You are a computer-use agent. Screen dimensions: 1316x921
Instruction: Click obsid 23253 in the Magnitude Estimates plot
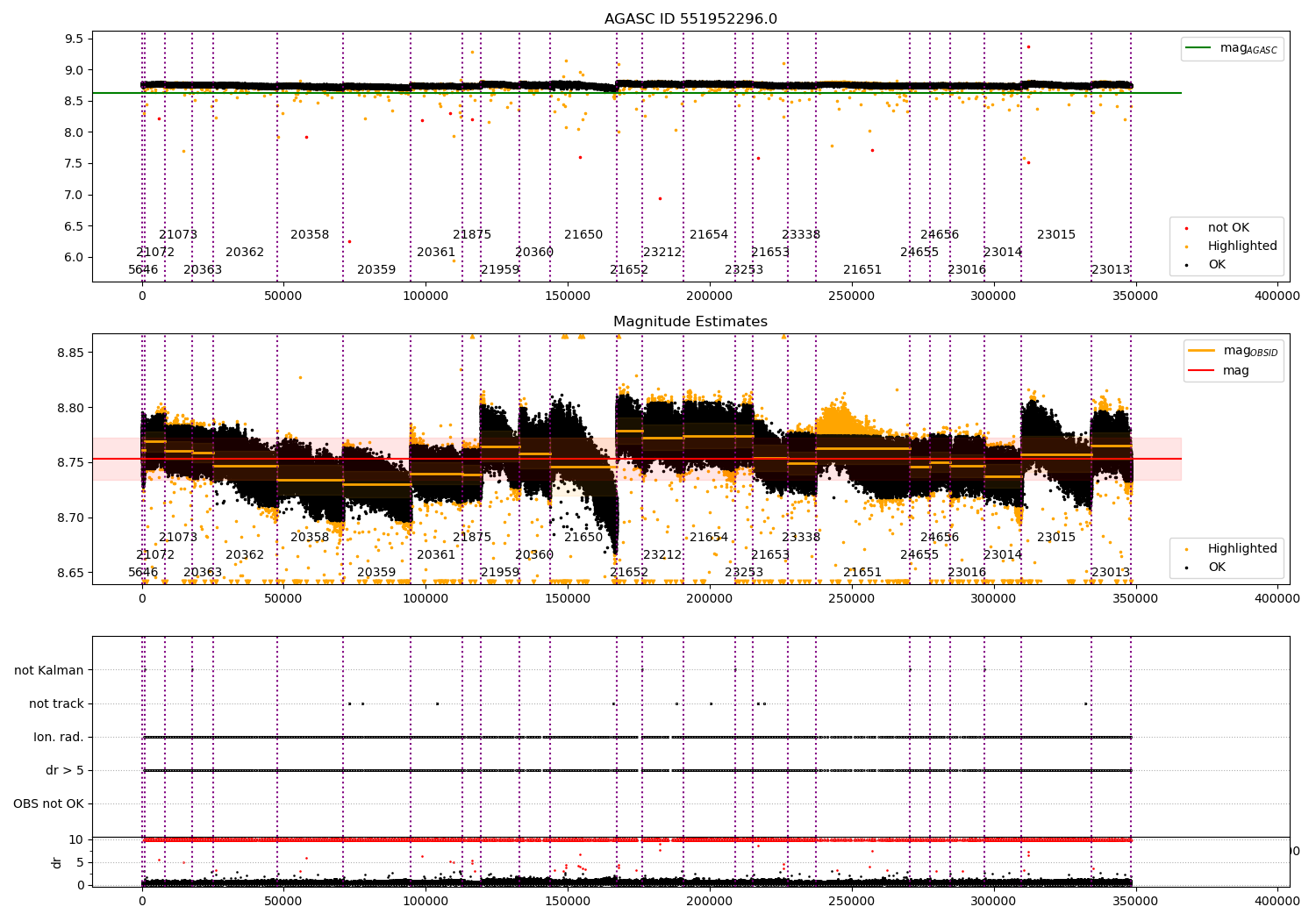tap(744, 572)
